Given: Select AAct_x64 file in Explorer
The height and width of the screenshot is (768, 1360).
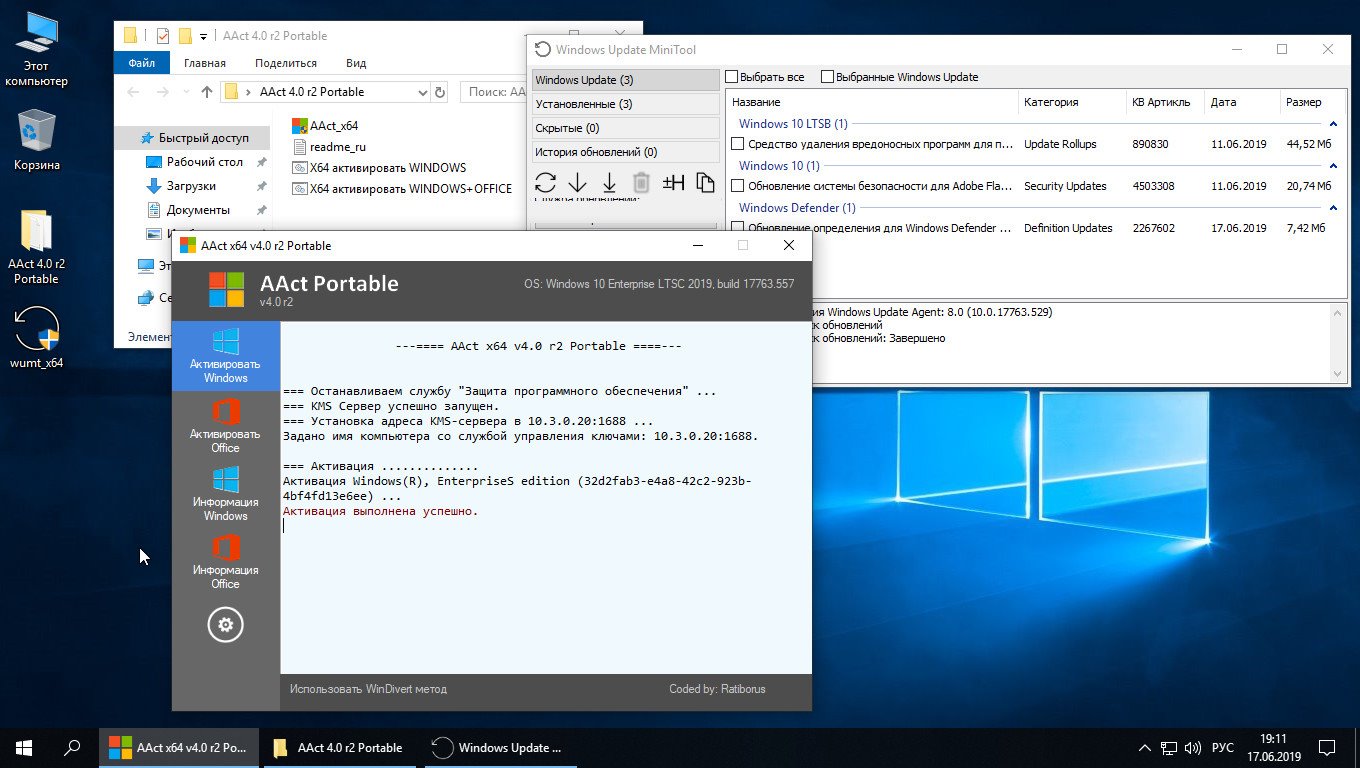Looking at the screenshot, I should (325, 126).
